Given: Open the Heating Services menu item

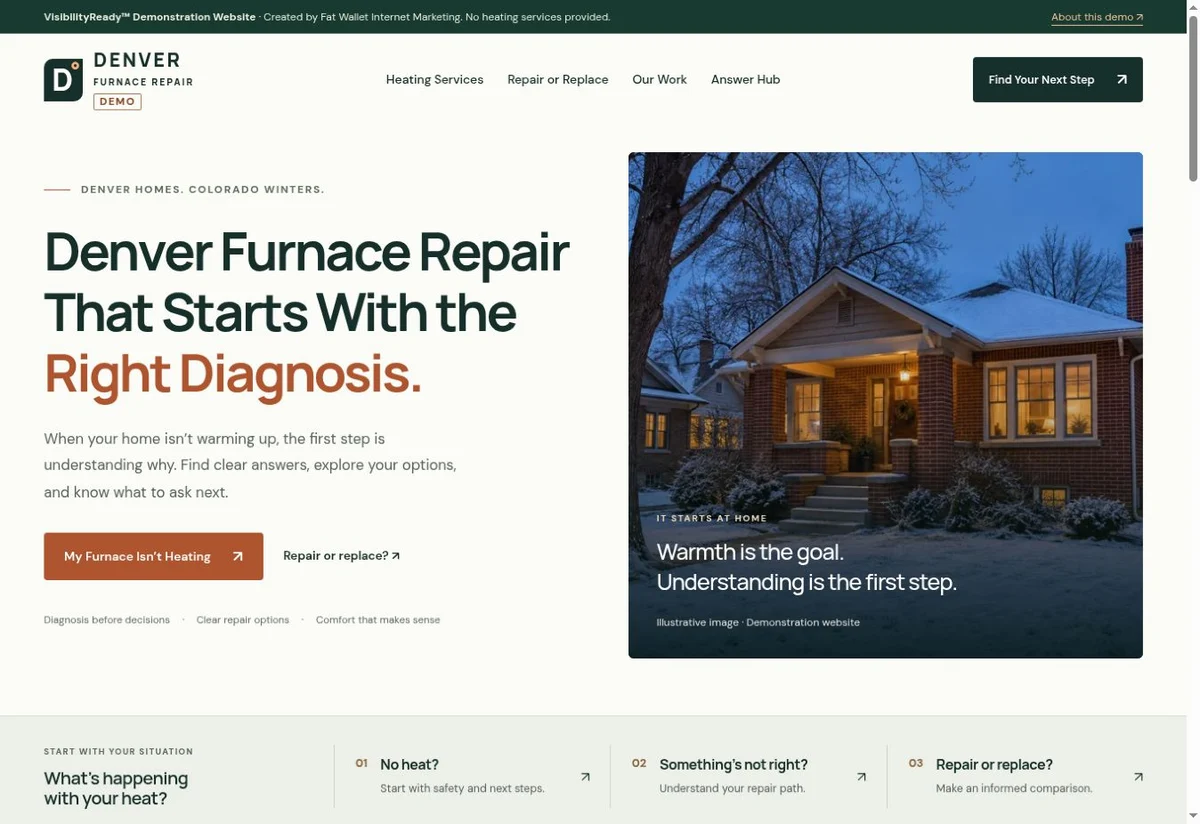Looking at the screenshot, I should click(x=434, y=80).
